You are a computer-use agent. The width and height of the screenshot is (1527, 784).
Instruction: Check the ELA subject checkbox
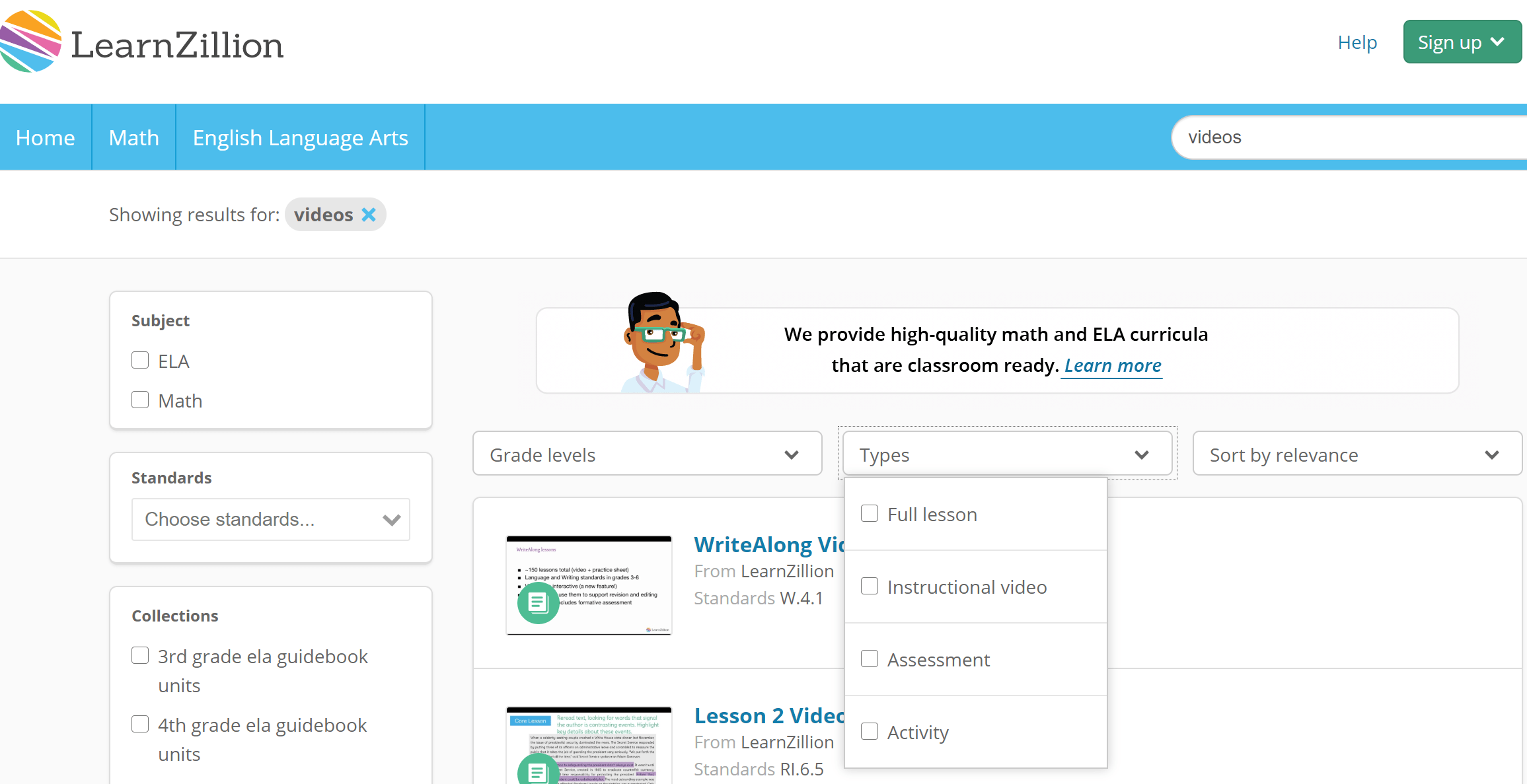coord(140,360)
